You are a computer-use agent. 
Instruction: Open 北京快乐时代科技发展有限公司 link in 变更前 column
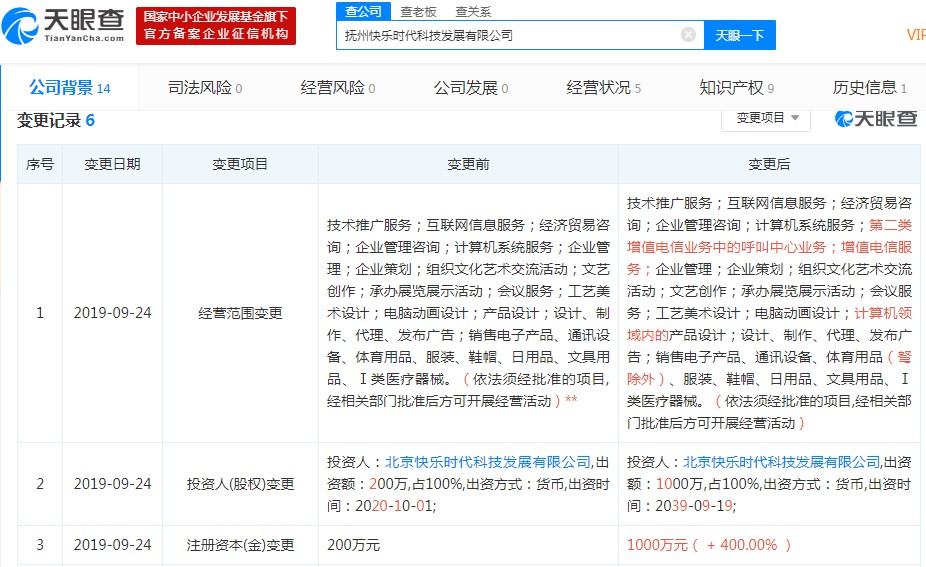[x=488, y=462]
